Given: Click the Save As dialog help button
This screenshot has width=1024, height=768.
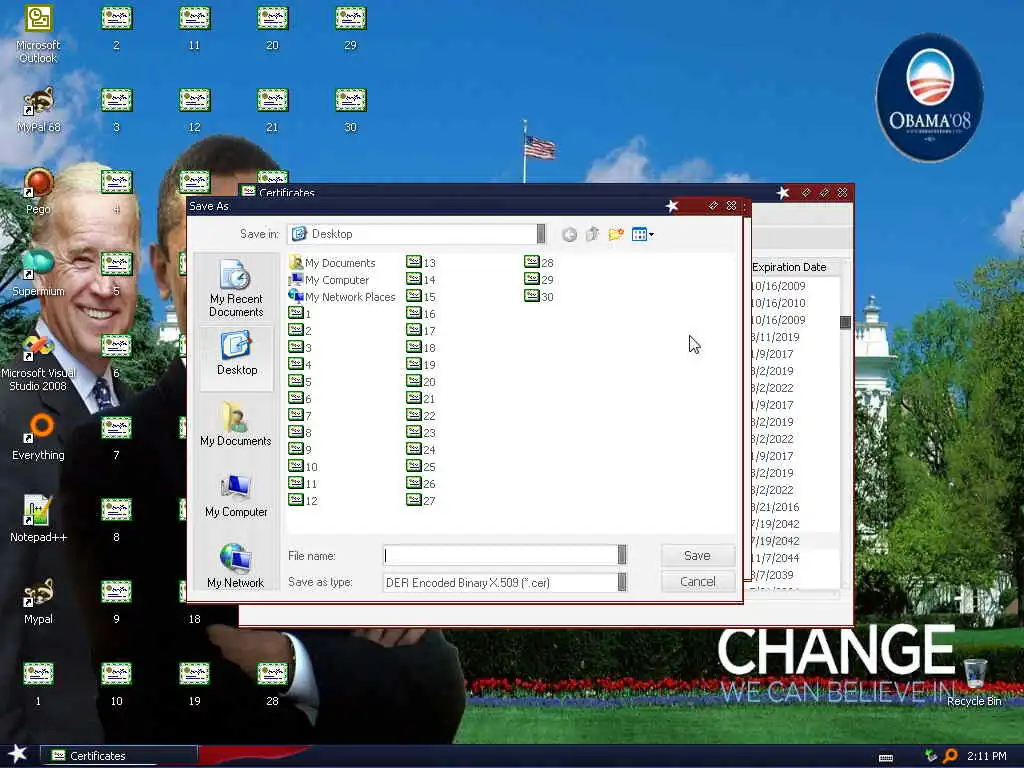Looking at the screenshot, I should [x=713, y=206].
